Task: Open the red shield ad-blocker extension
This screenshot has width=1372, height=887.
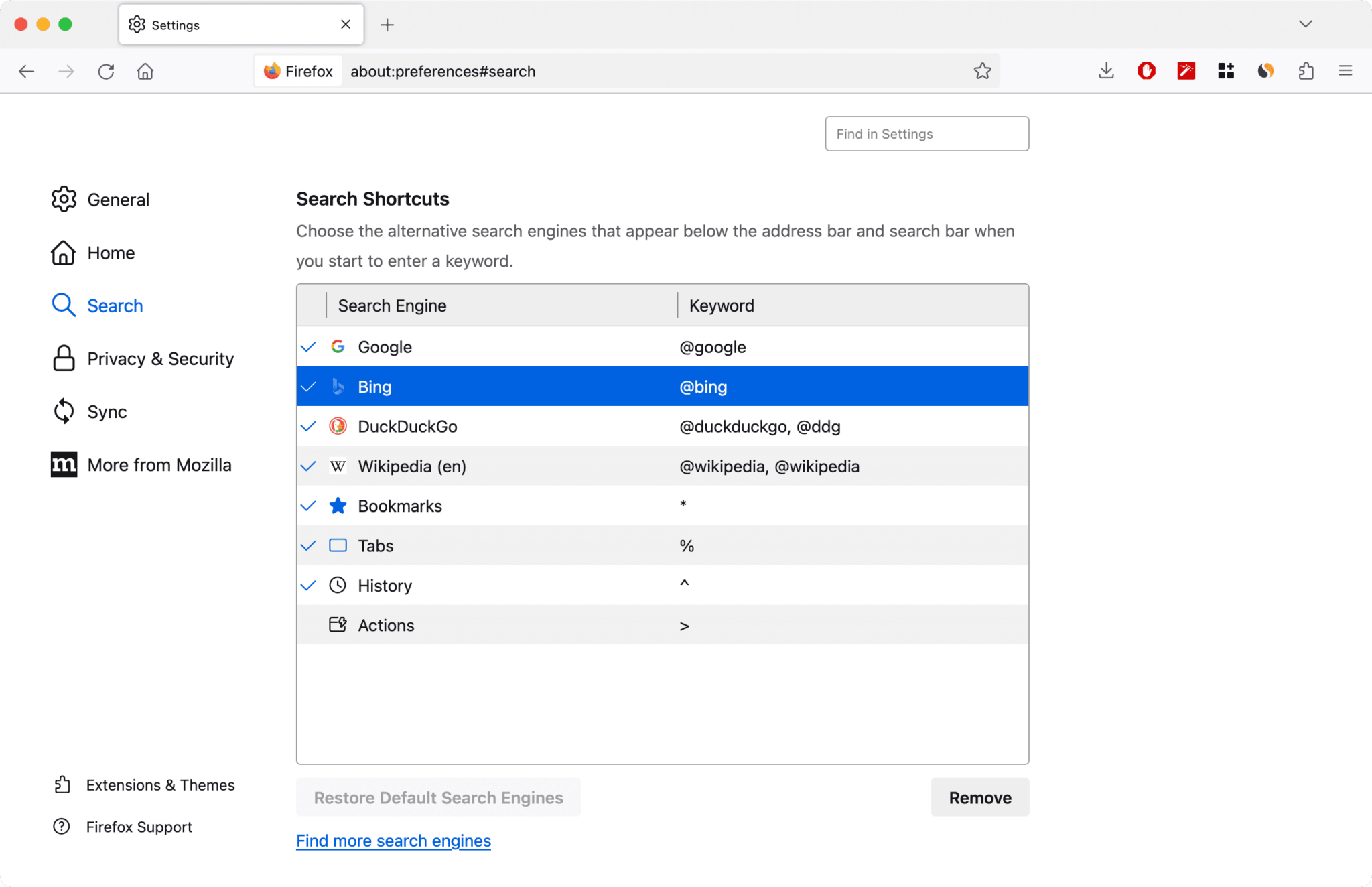Action: click(x=1146, y=71)
